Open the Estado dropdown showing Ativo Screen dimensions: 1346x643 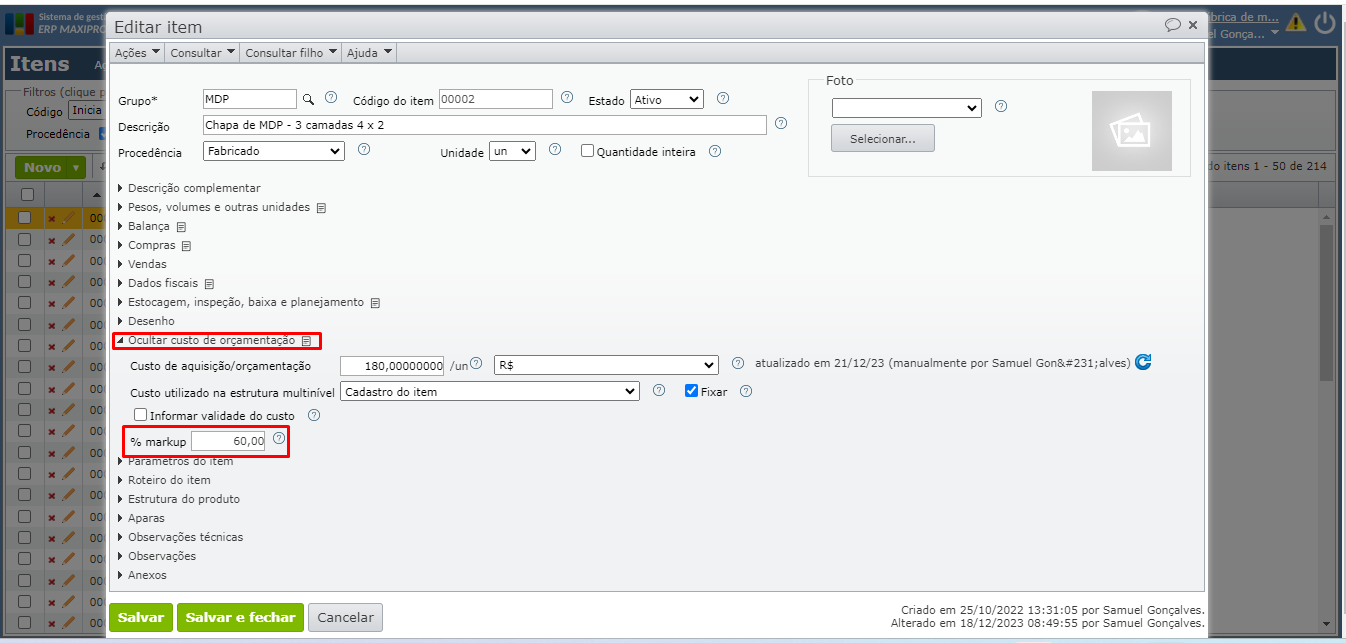click(x=667, y=99)
